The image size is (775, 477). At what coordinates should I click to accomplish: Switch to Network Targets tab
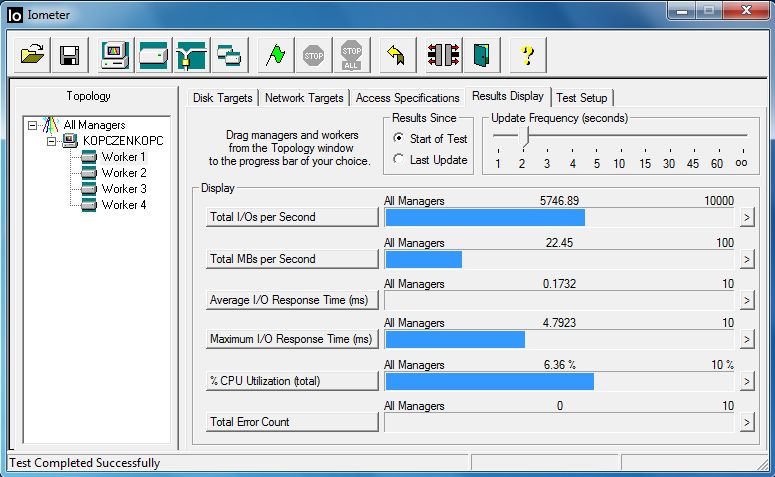tap(304, 98)
